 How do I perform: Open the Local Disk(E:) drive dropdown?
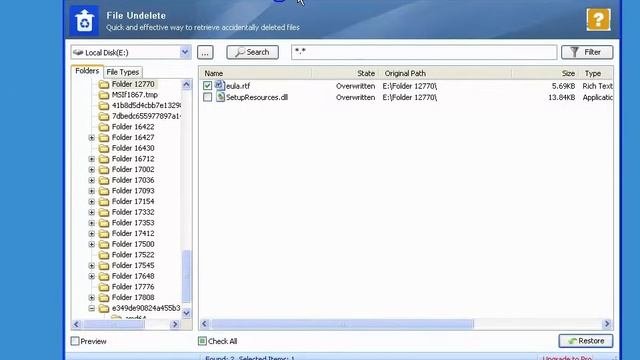pyautogui.click(x=185, y=52)
